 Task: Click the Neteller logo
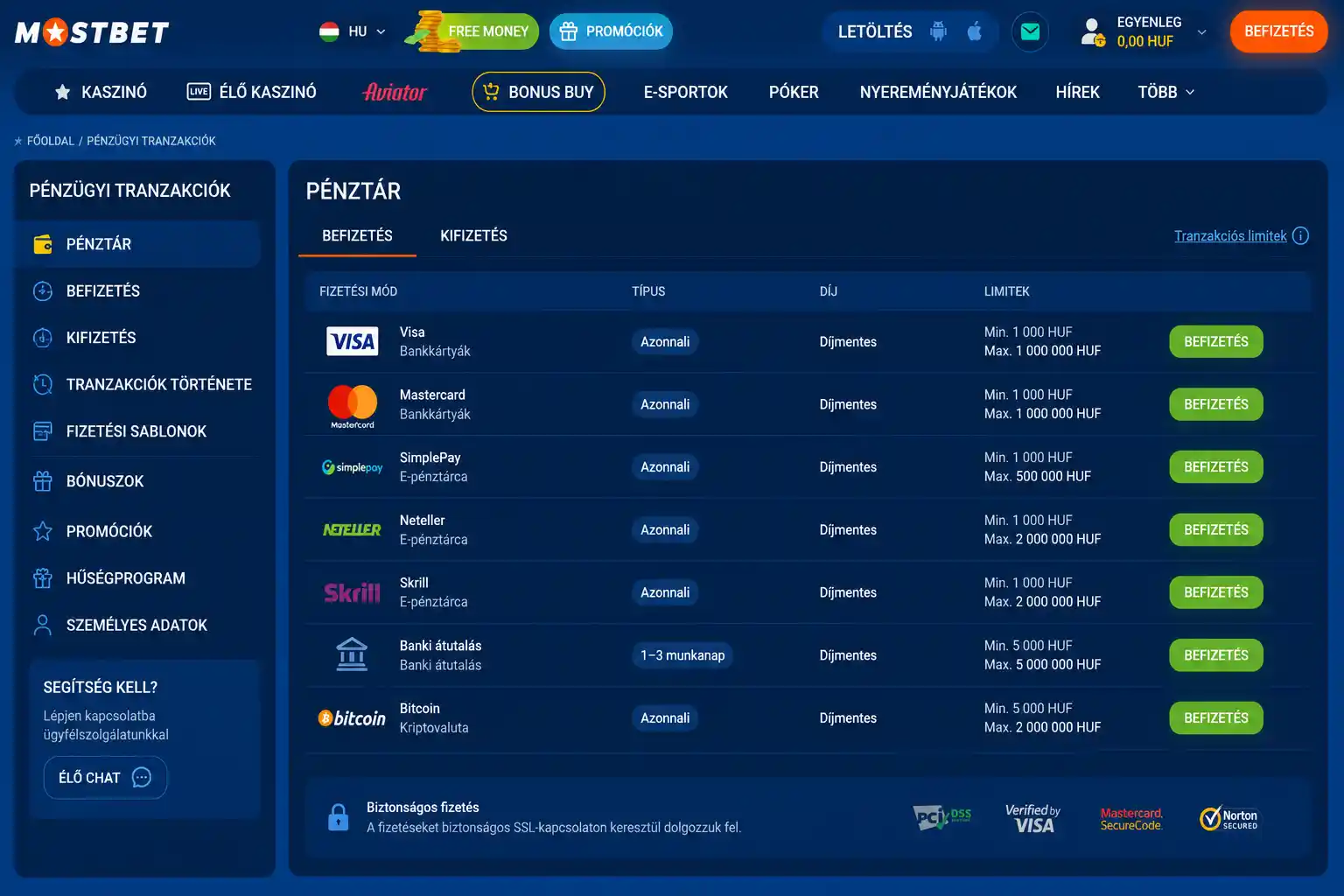pos(352,529)
